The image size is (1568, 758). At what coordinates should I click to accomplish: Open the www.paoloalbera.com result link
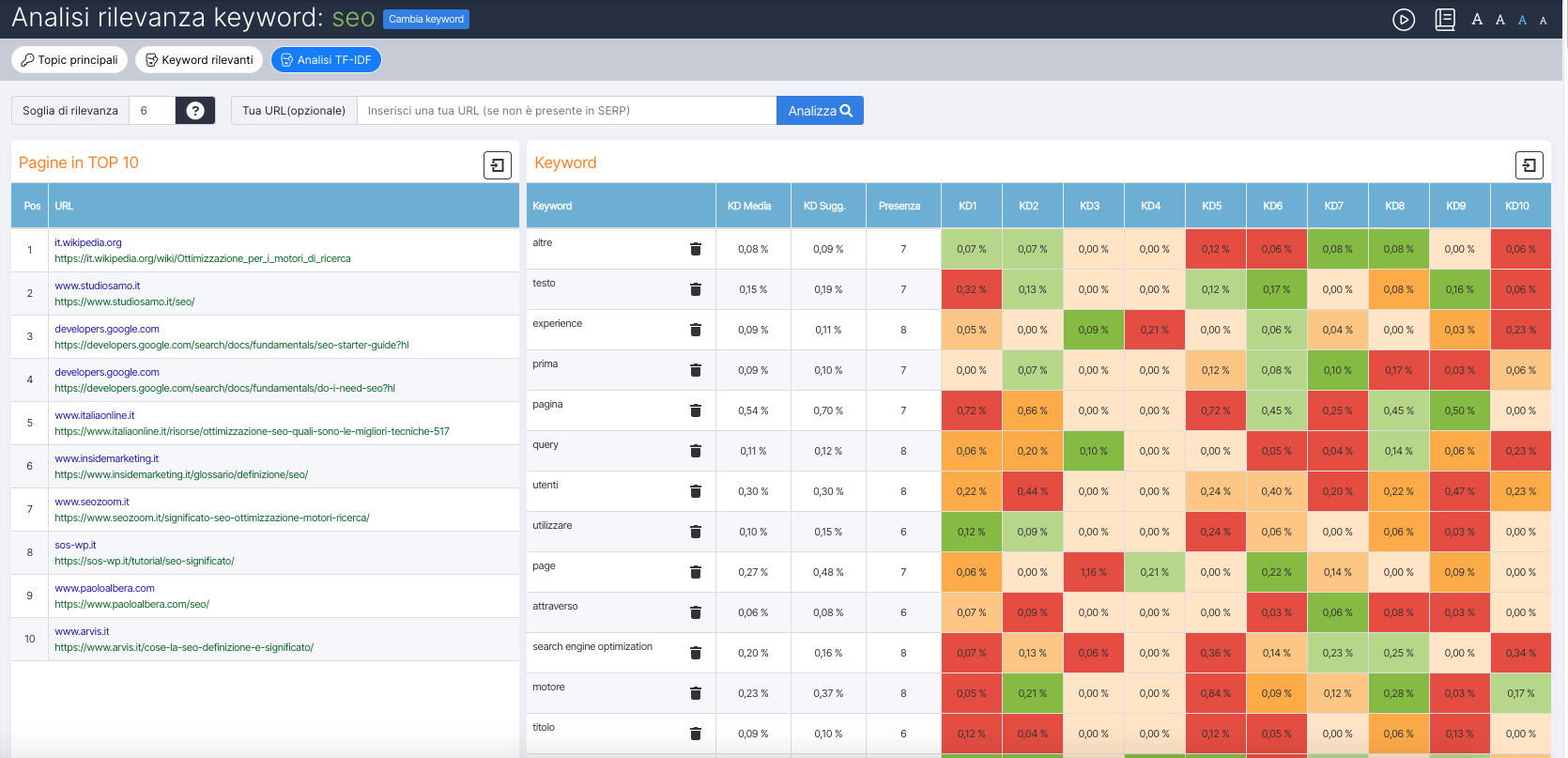104,588
